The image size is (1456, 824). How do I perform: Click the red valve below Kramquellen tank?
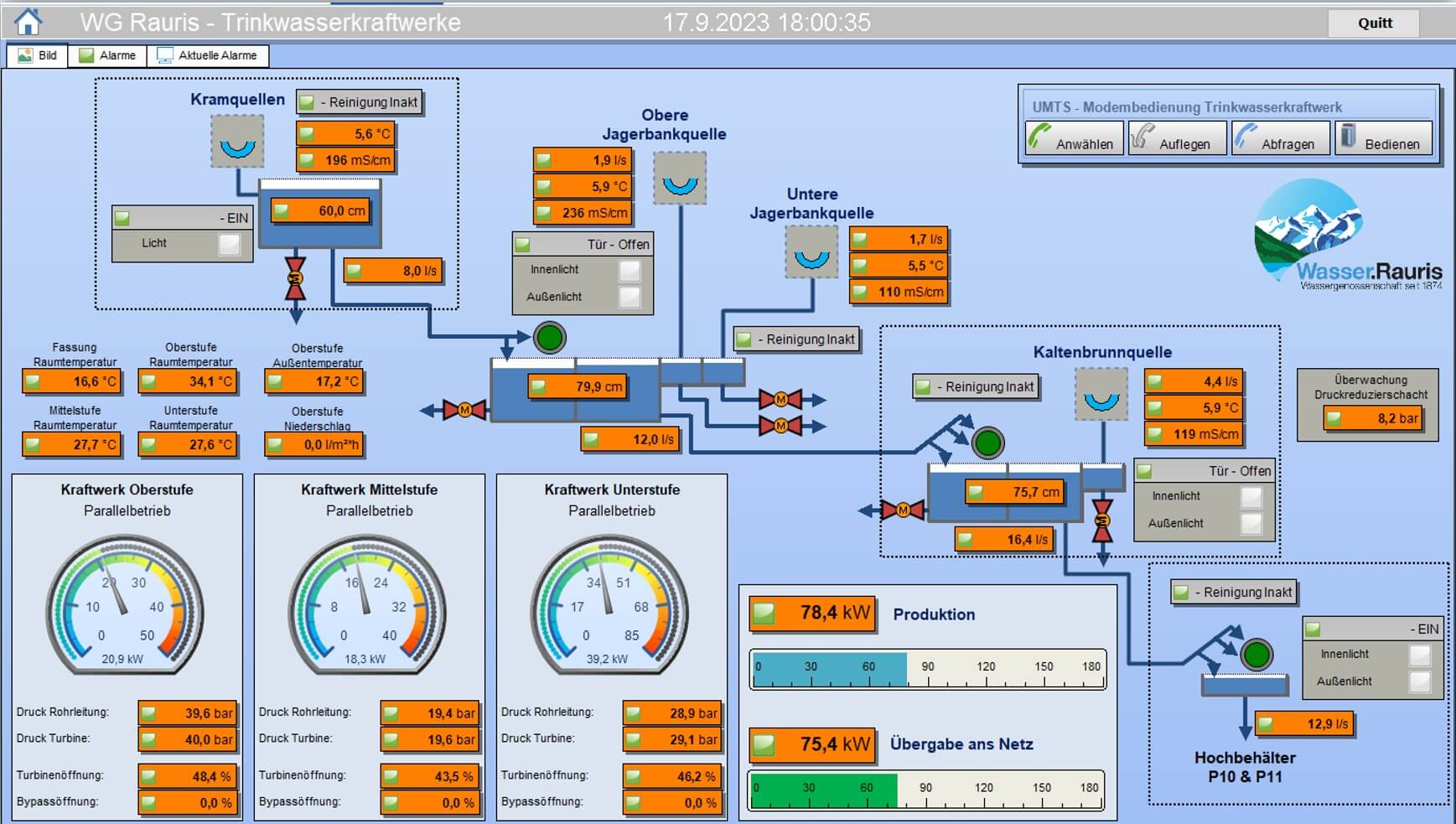(x=295, y=277)
